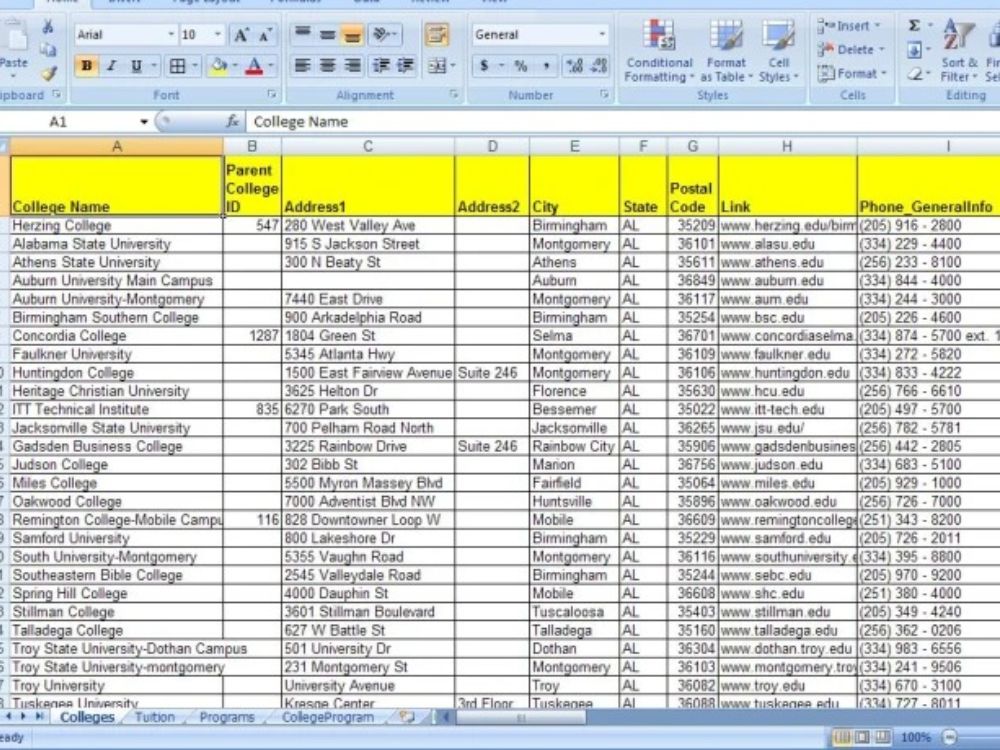1000x750 pixels.
Task: Expand the Alignment dialog launcher
Action: (x=453, y=94)
